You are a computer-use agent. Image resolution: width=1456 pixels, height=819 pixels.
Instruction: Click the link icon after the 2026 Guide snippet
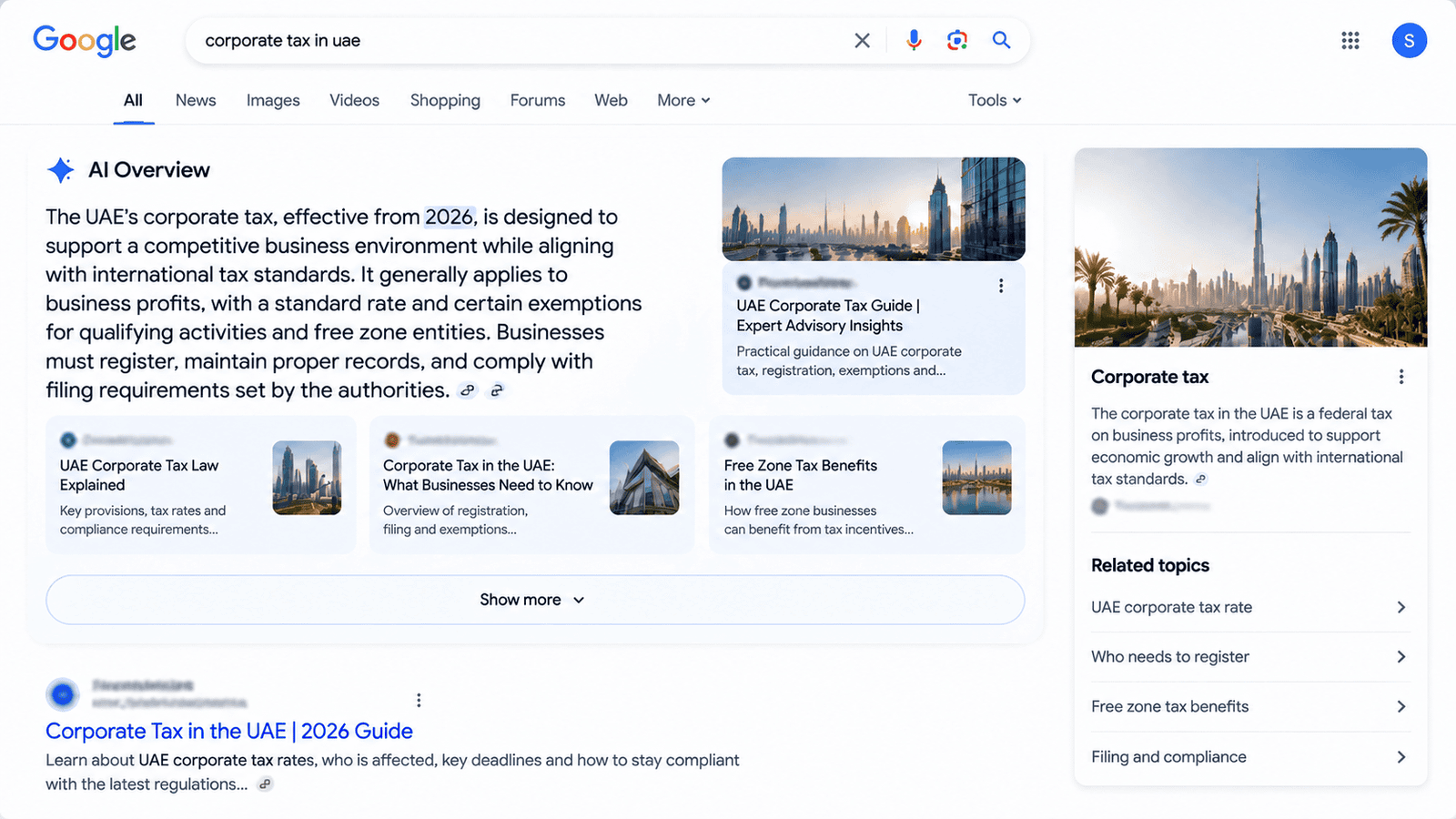click(x=265, y=784)
